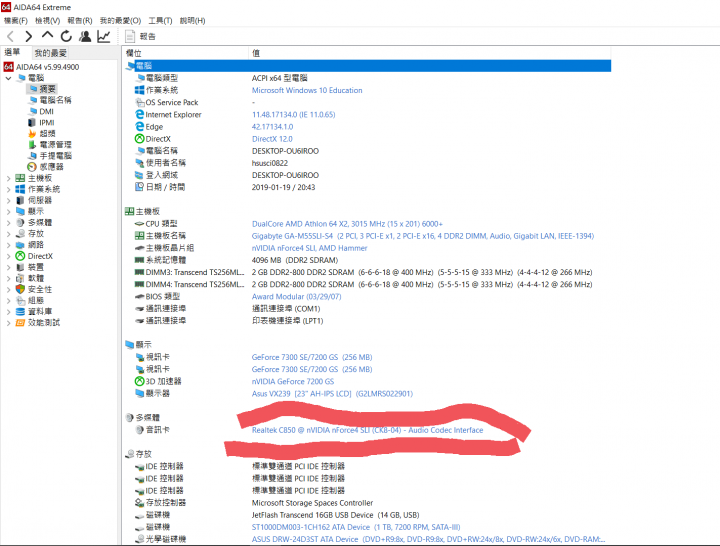Viewport: 720px width, 546px height.
Task: Open ST1000DM003-1CH162 ATA Device link
Action: click(x=356, y=527)
